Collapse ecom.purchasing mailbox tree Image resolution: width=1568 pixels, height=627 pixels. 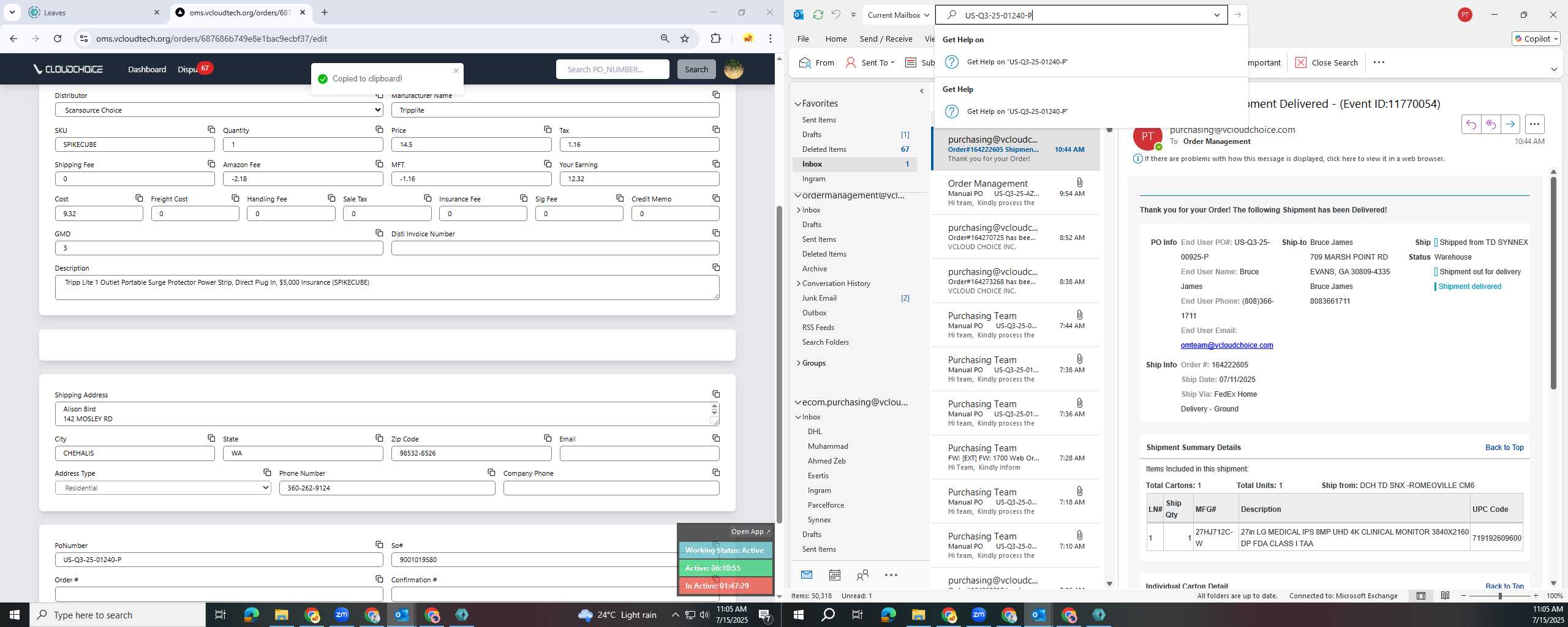tap(798, 402)
